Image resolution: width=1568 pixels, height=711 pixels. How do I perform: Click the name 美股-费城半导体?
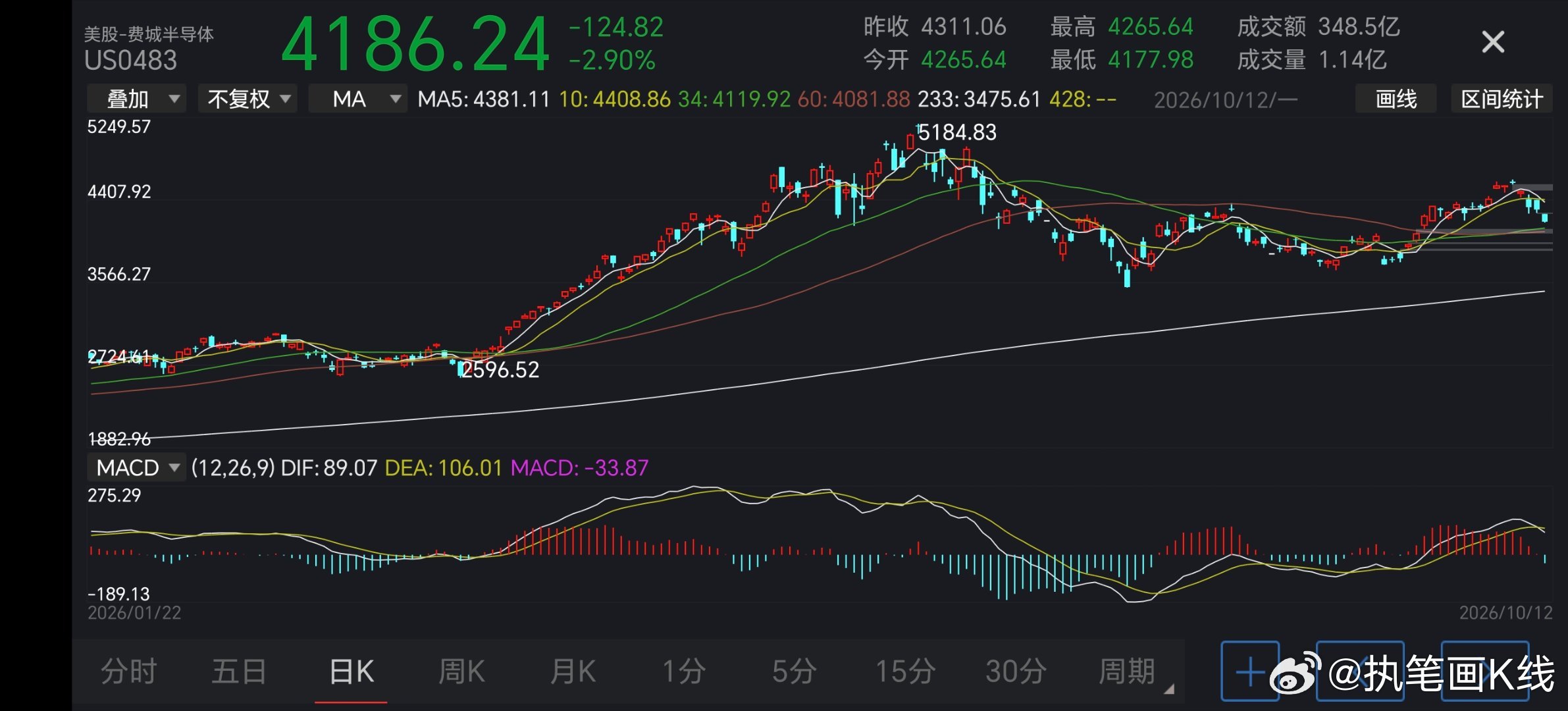[x=149, y=34]
